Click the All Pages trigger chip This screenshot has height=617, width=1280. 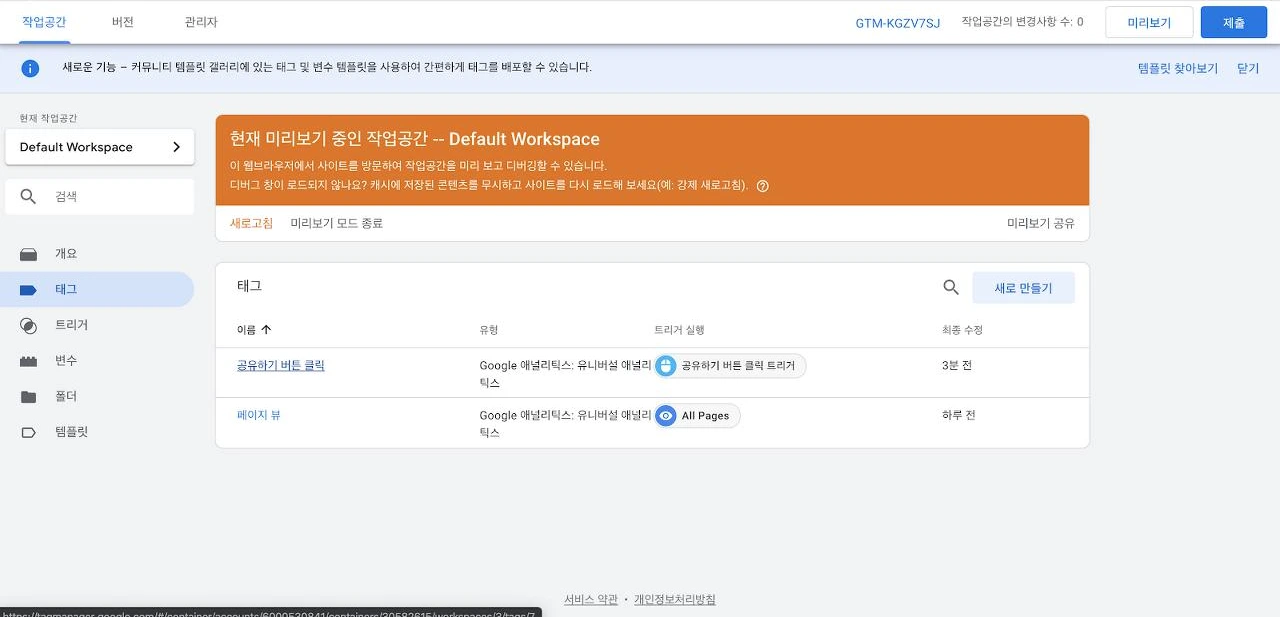[697, 416]
